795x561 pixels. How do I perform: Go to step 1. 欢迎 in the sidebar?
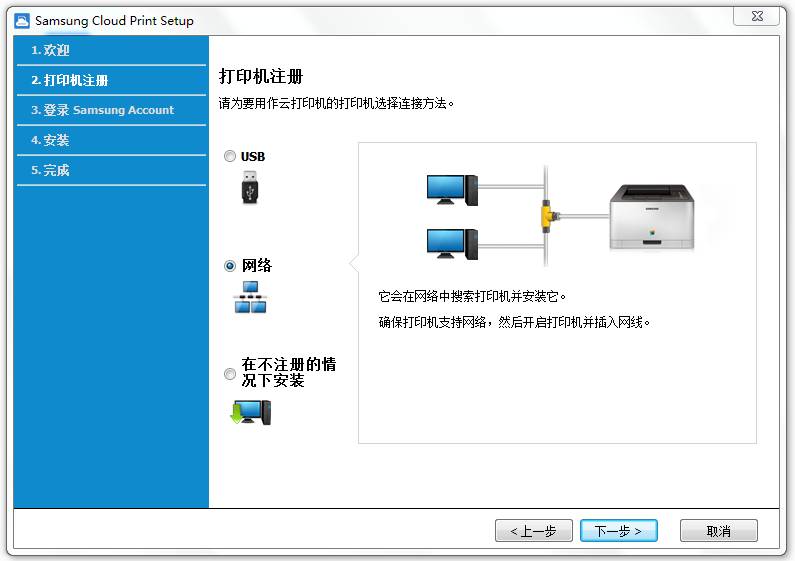click(112, 50)
